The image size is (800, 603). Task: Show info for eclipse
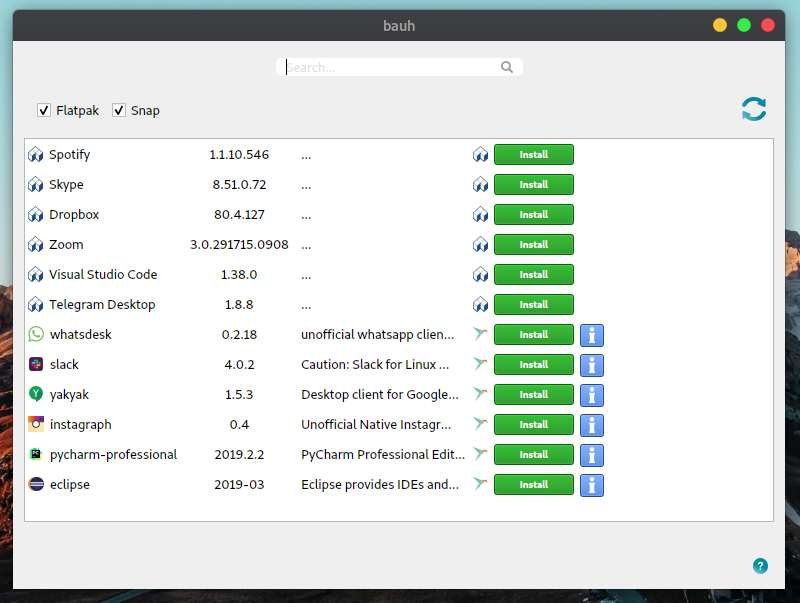592,485
